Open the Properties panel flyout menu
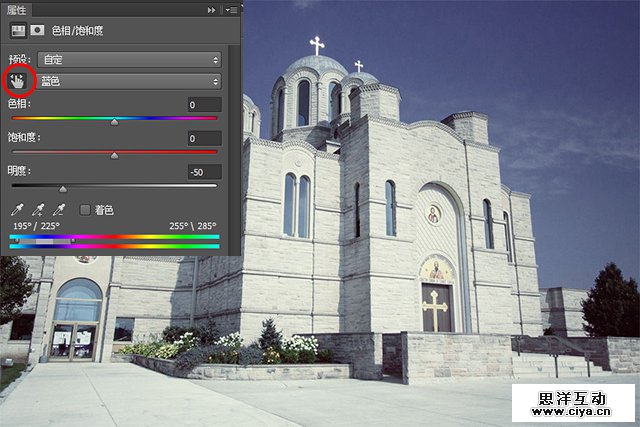Image resolution: width=640 pixels, height=427 pixels. 231,9
